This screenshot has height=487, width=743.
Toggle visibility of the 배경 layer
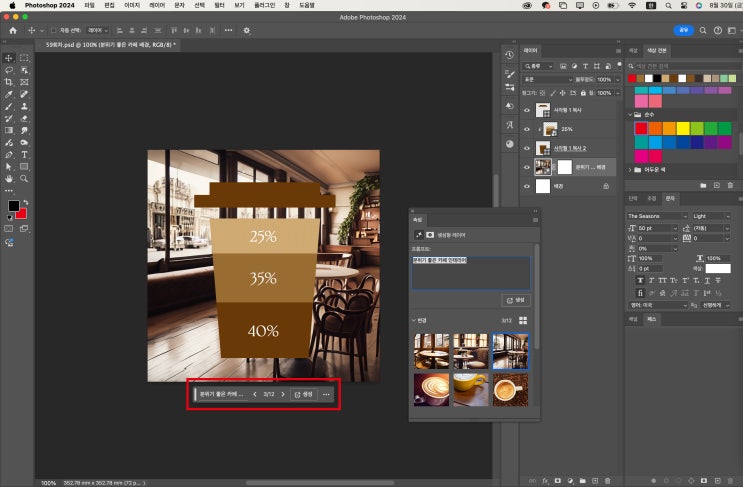click(527, 186)
